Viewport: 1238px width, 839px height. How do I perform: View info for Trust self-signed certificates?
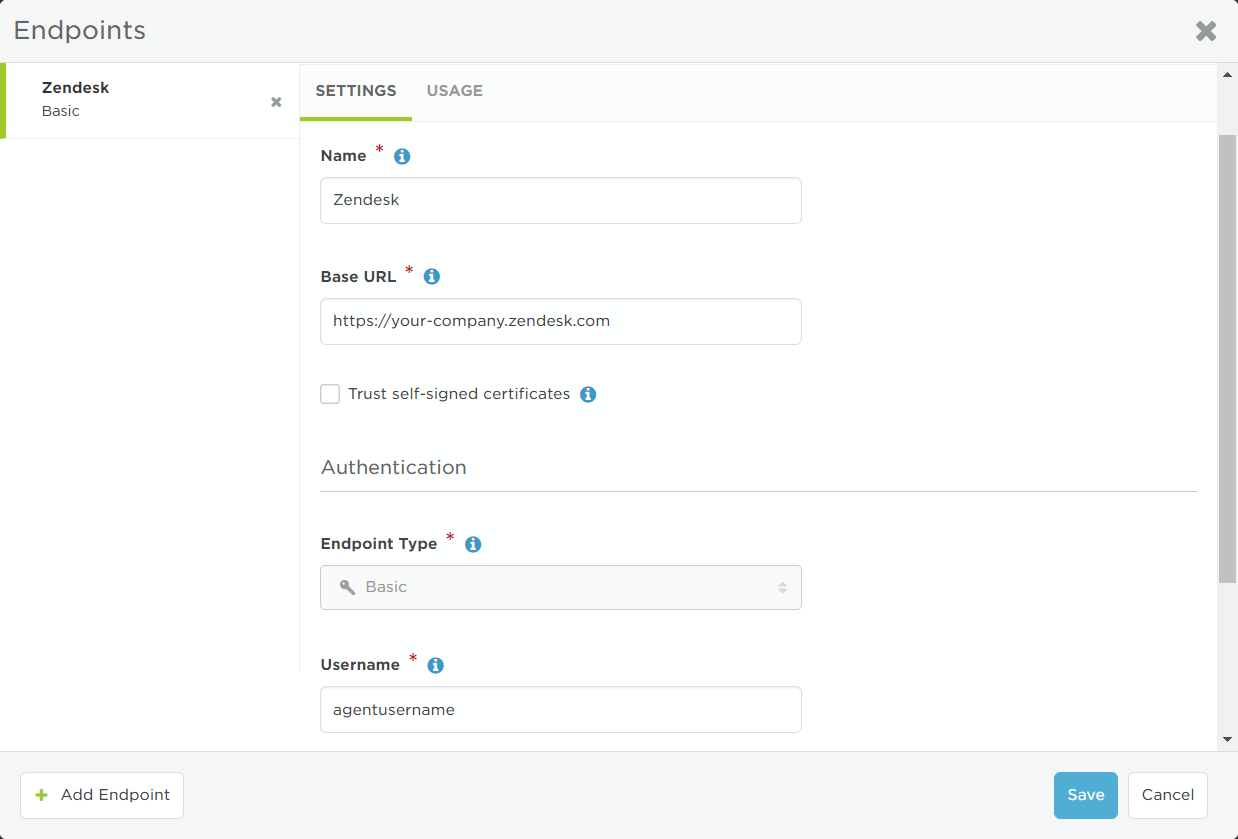(588, 394)
